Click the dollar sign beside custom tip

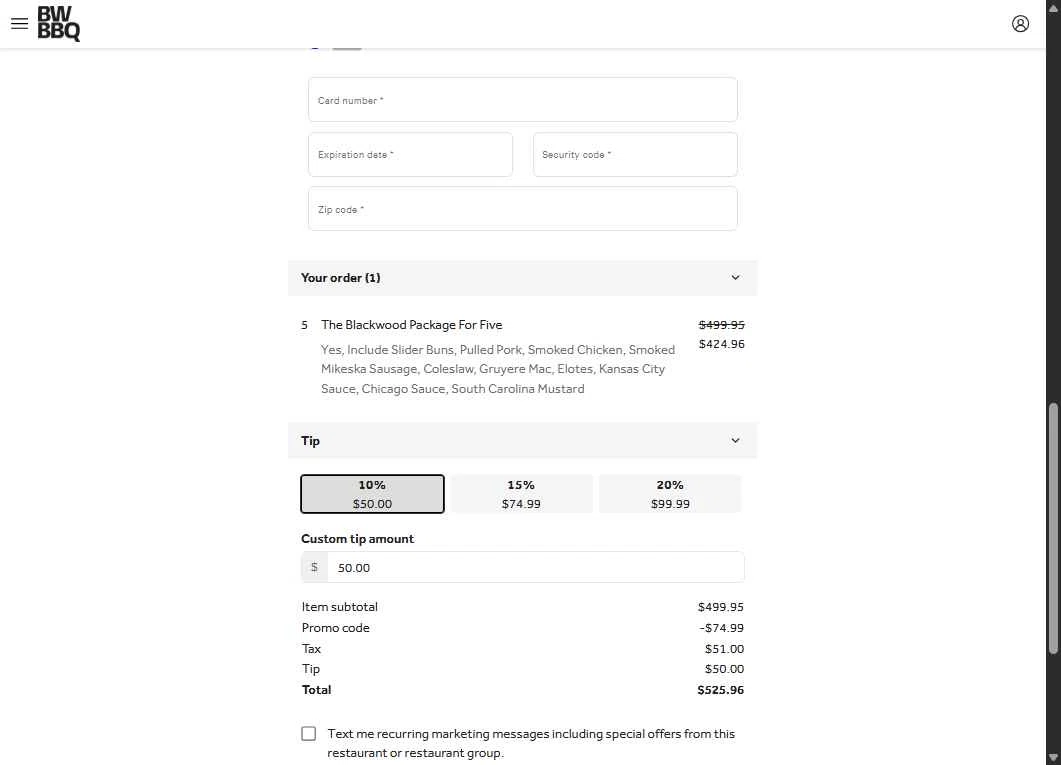[314, 567]
